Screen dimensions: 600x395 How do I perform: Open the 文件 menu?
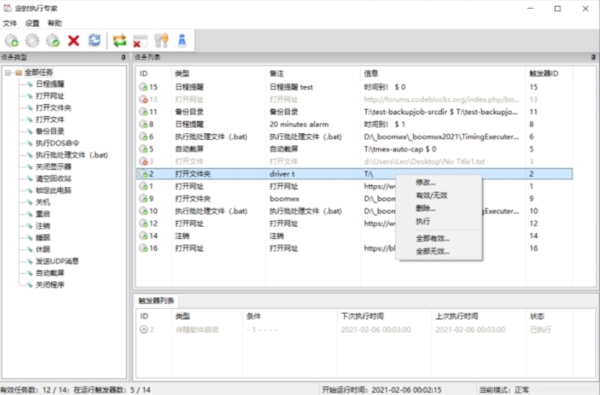tap(10, 23)
